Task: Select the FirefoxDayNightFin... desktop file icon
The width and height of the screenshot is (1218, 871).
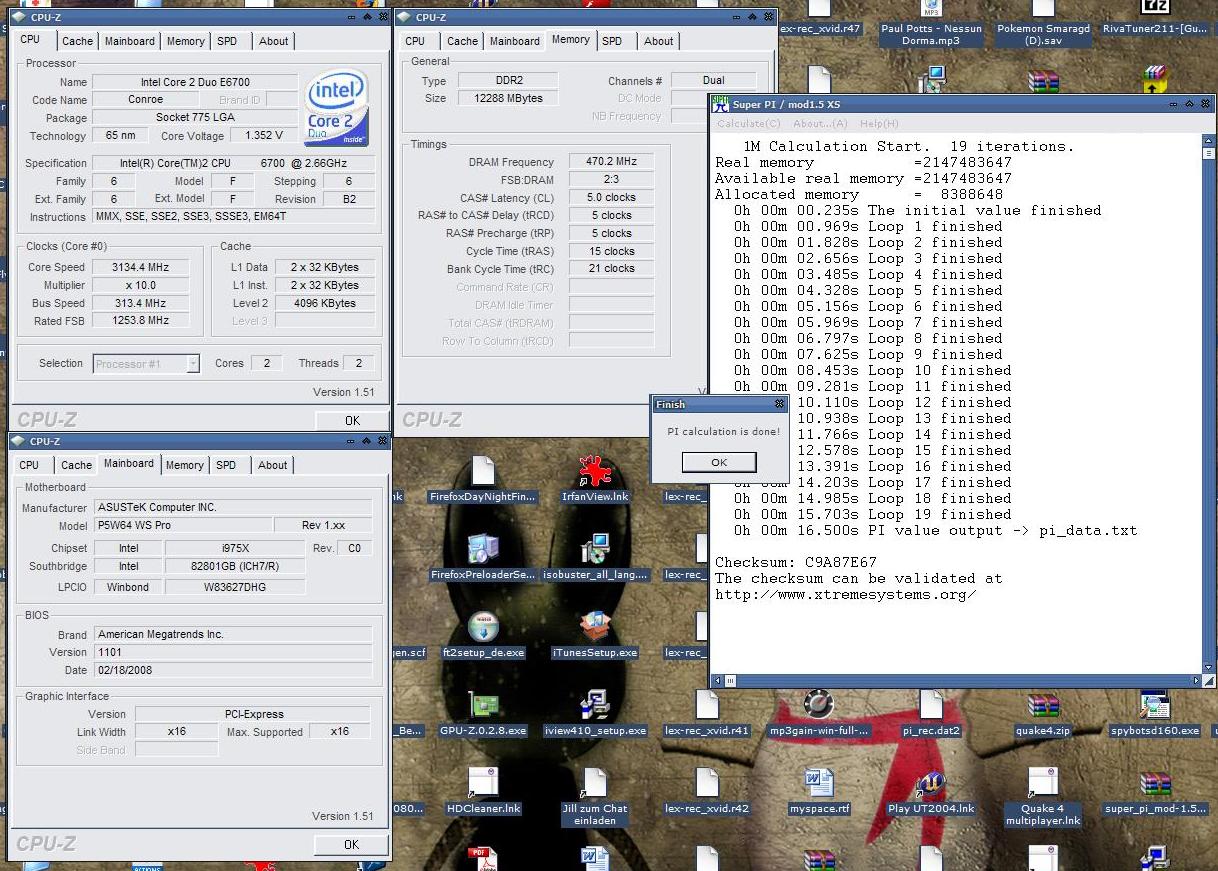Action: point(483,473)
